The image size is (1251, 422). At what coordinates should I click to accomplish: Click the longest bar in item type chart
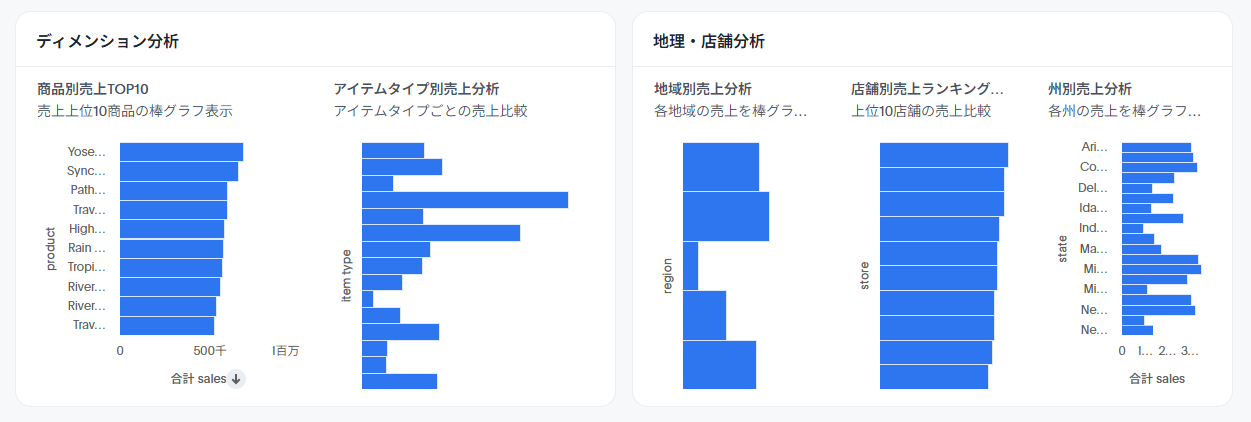(x=464, y=200)
